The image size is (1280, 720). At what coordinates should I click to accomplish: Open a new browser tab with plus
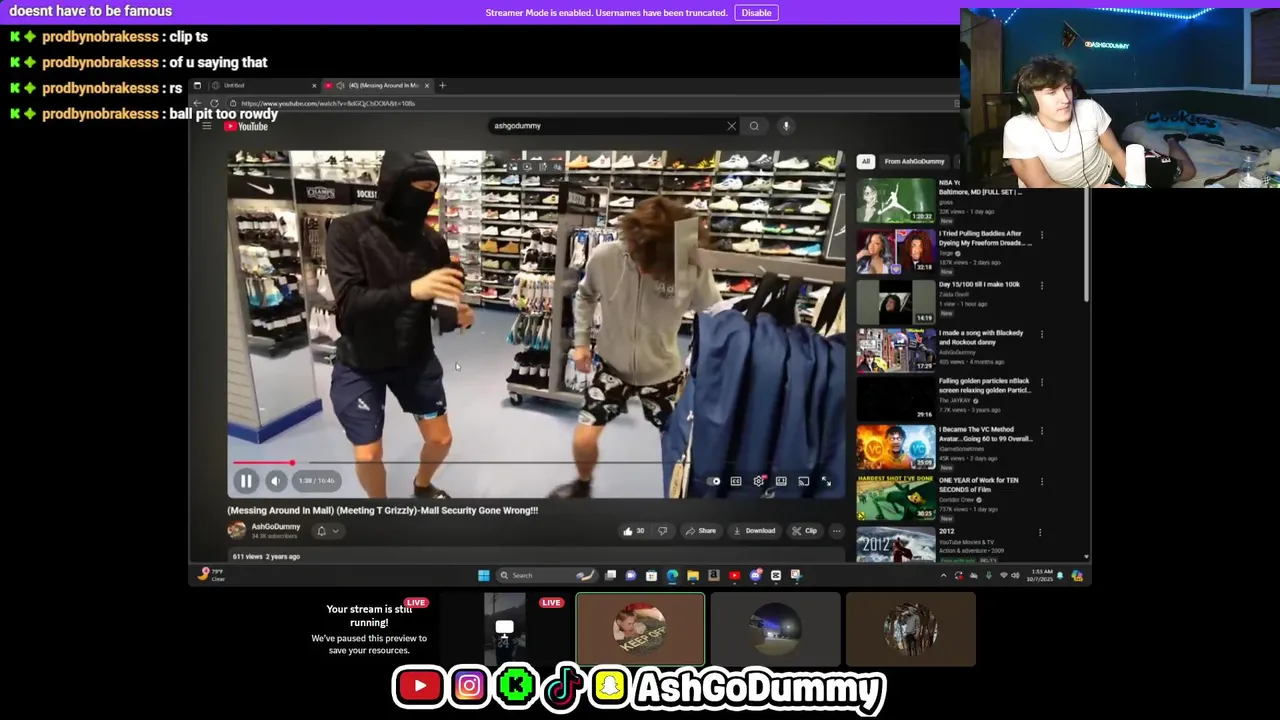442,86
